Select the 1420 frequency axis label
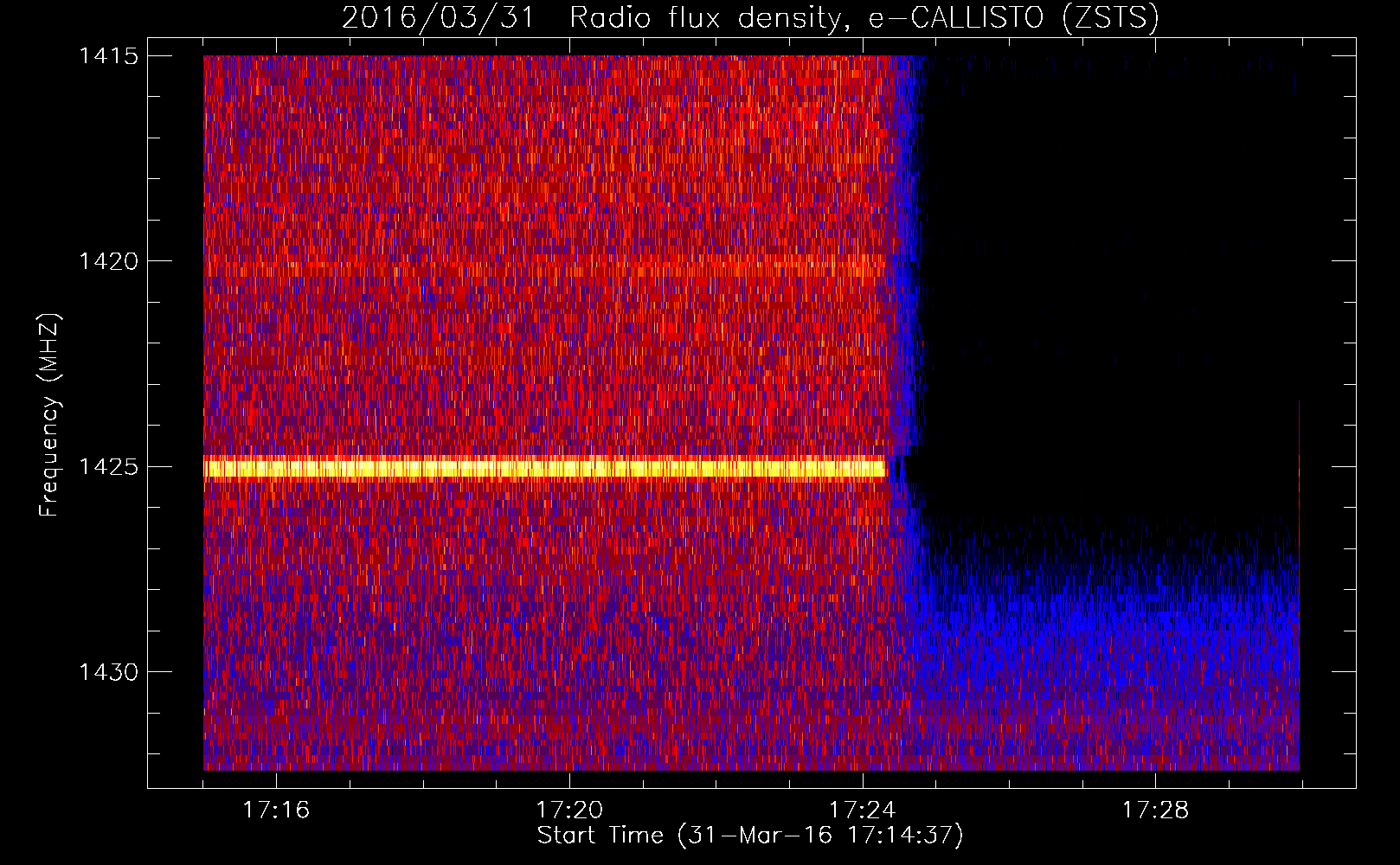 click(108, 261)
